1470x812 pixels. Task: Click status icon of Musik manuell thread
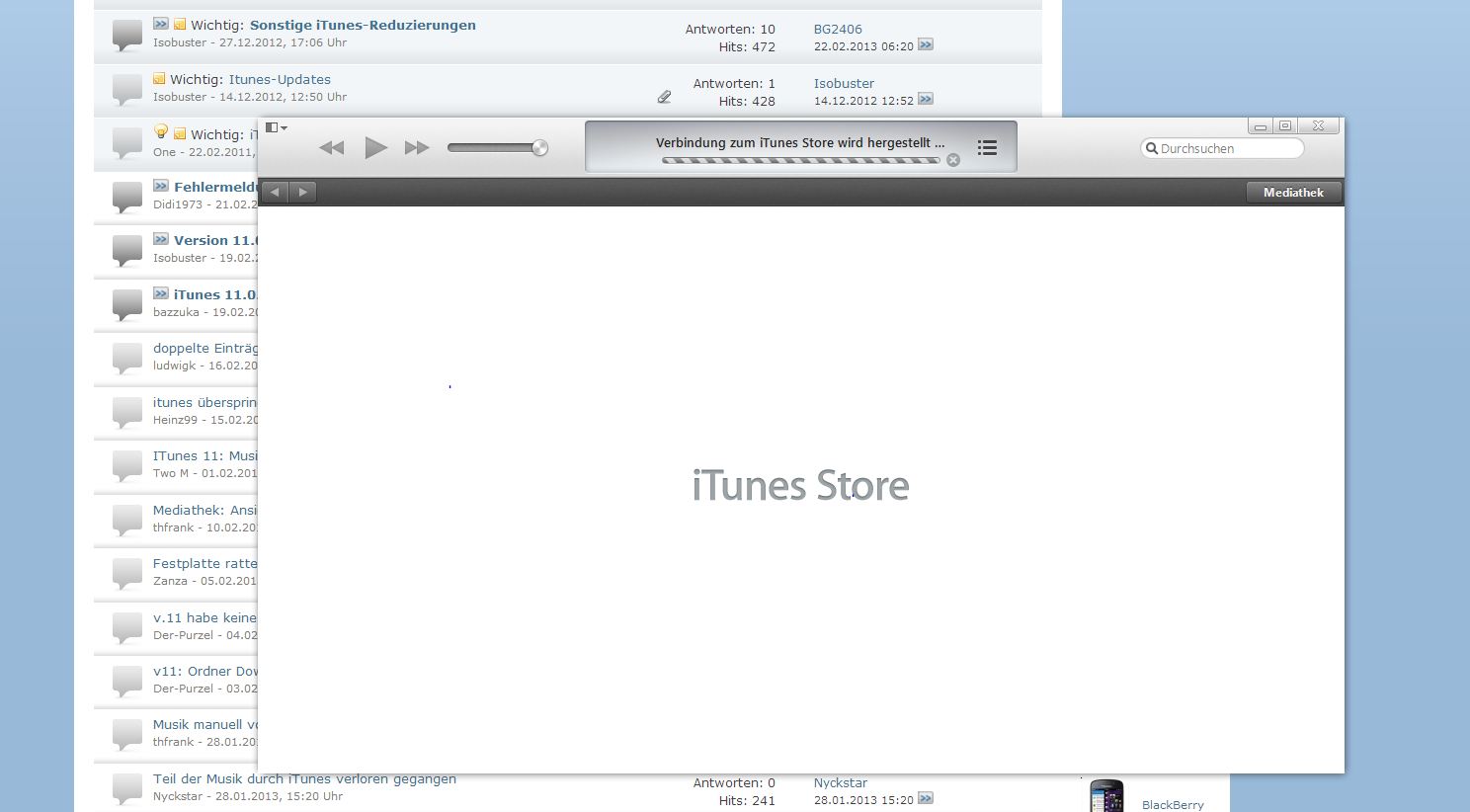click(x=127, y=735)
